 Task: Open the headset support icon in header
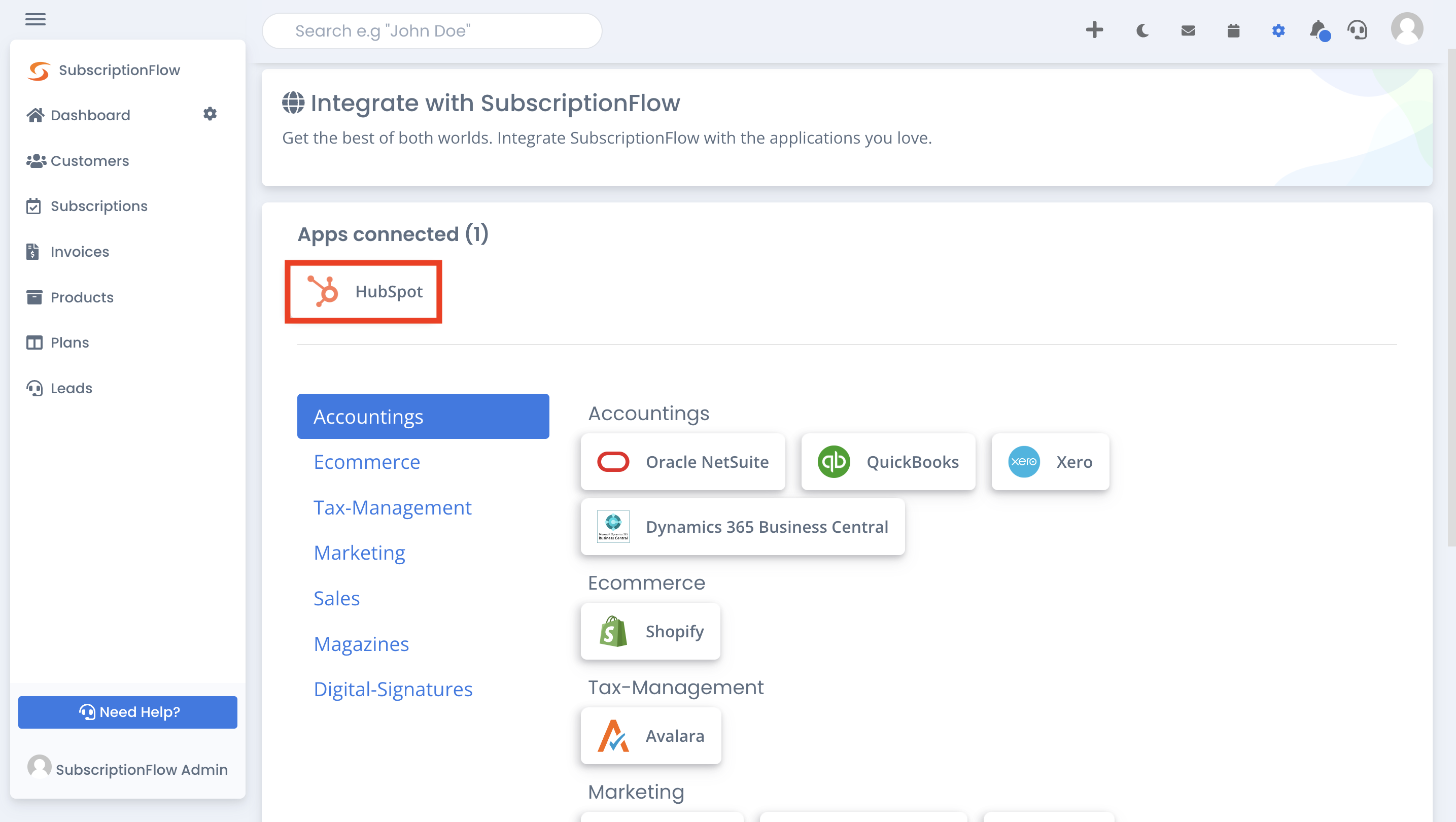(1358, 30)
